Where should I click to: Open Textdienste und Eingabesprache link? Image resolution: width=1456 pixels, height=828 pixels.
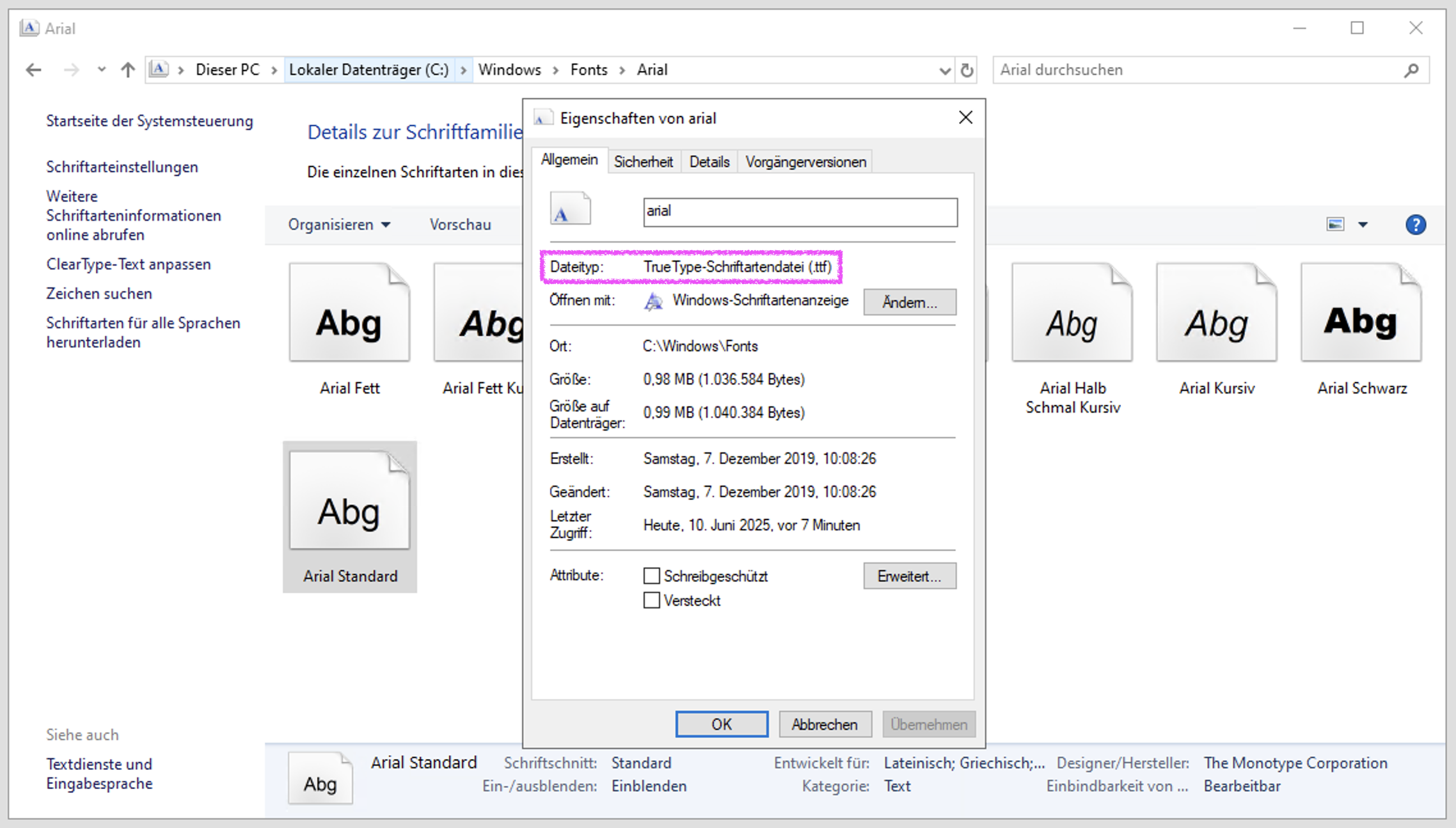[x=99, y=774]
